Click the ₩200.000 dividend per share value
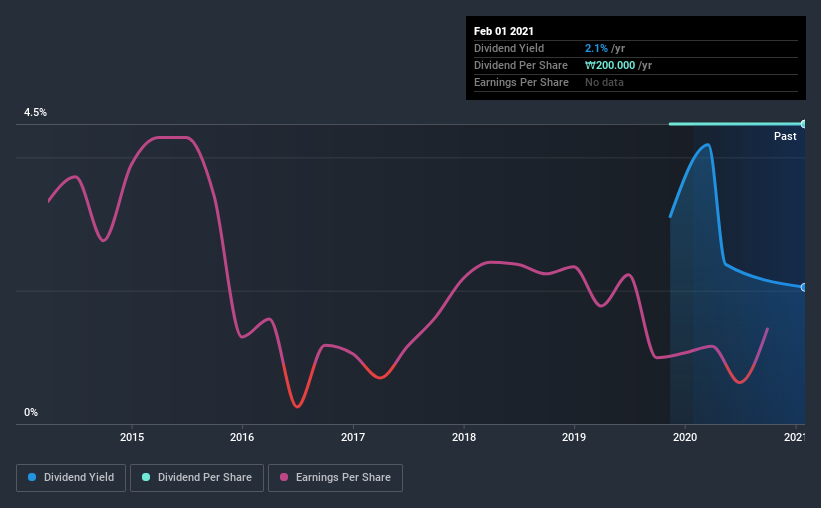Screen dimensions: 821x508 click(x=610, y=65)
